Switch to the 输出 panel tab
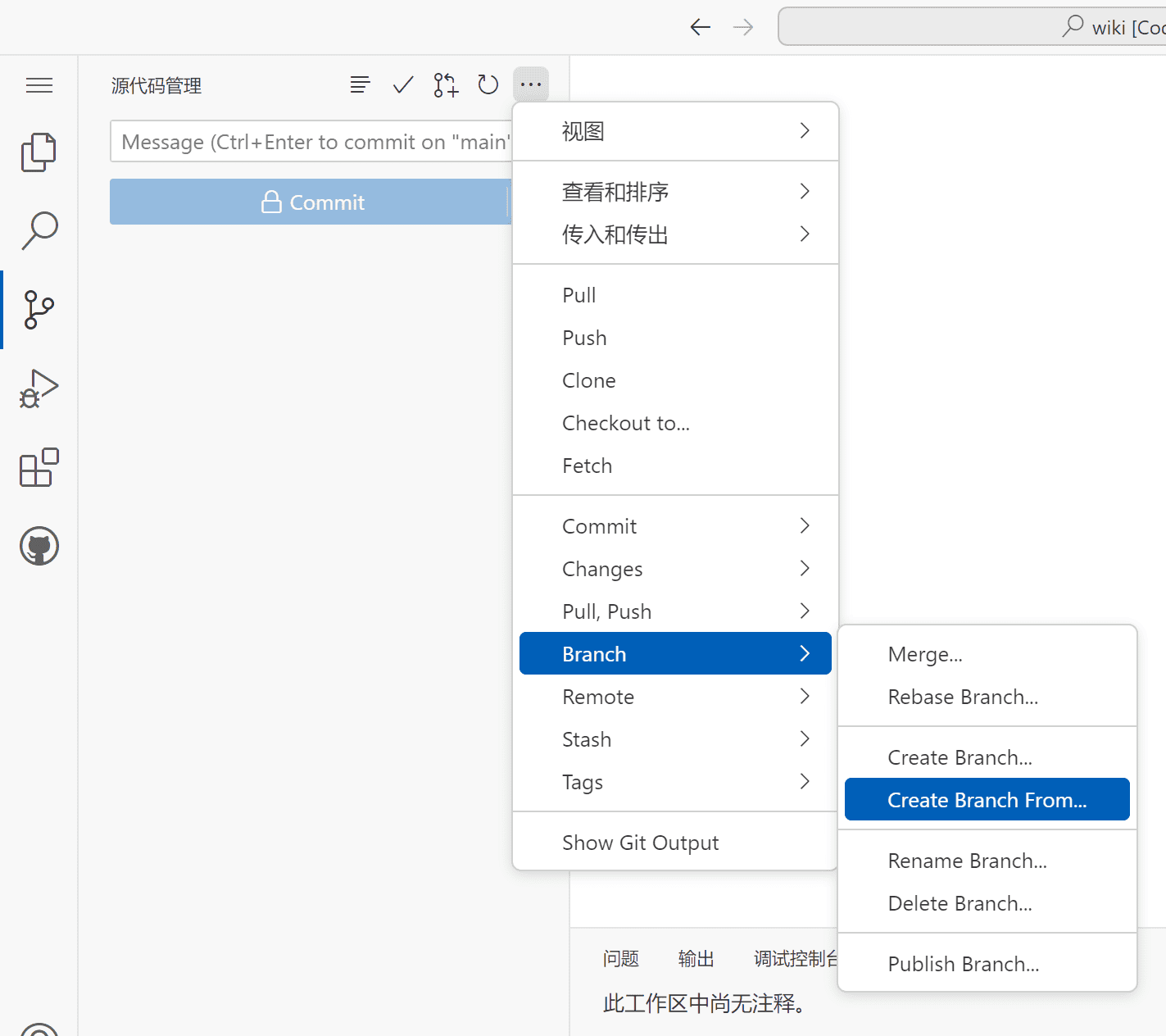The height and width of the screenshot is (1036, 1166). point(696,959)
